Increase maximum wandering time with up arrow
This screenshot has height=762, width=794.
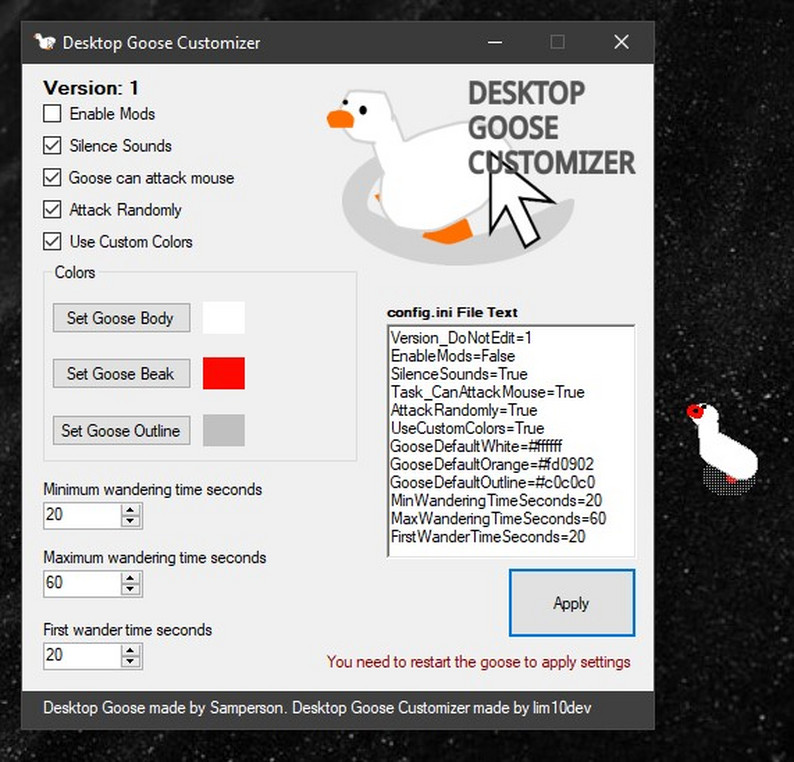(x=131, y=578)
